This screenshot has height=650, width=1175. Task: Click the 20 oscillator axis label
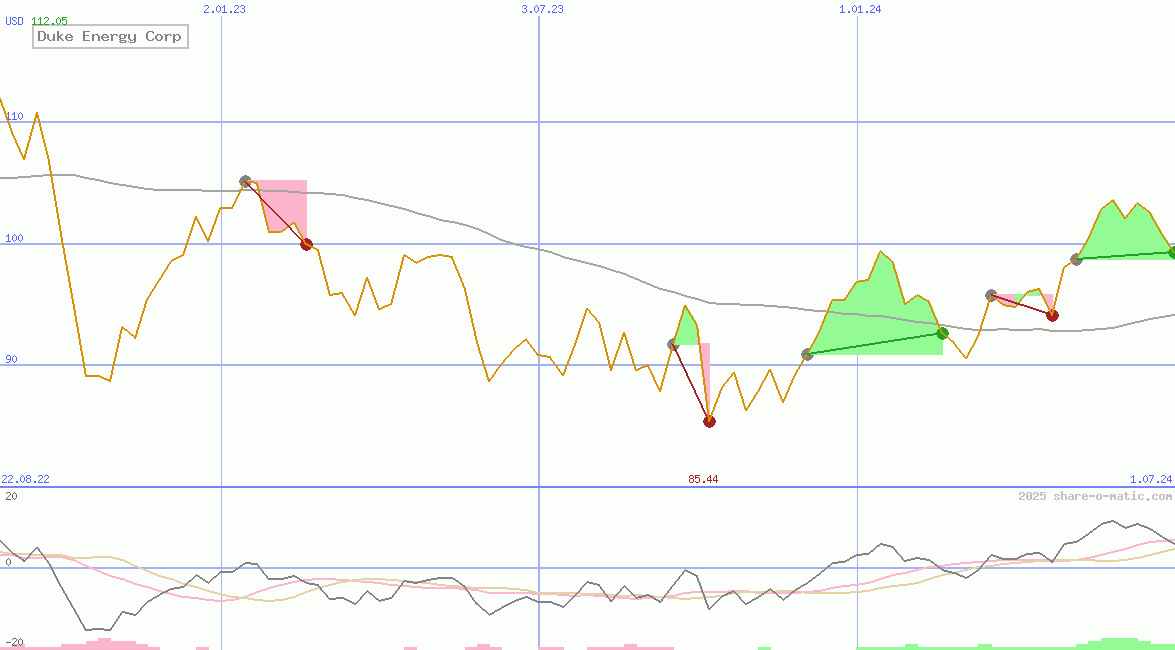point(11,496)
